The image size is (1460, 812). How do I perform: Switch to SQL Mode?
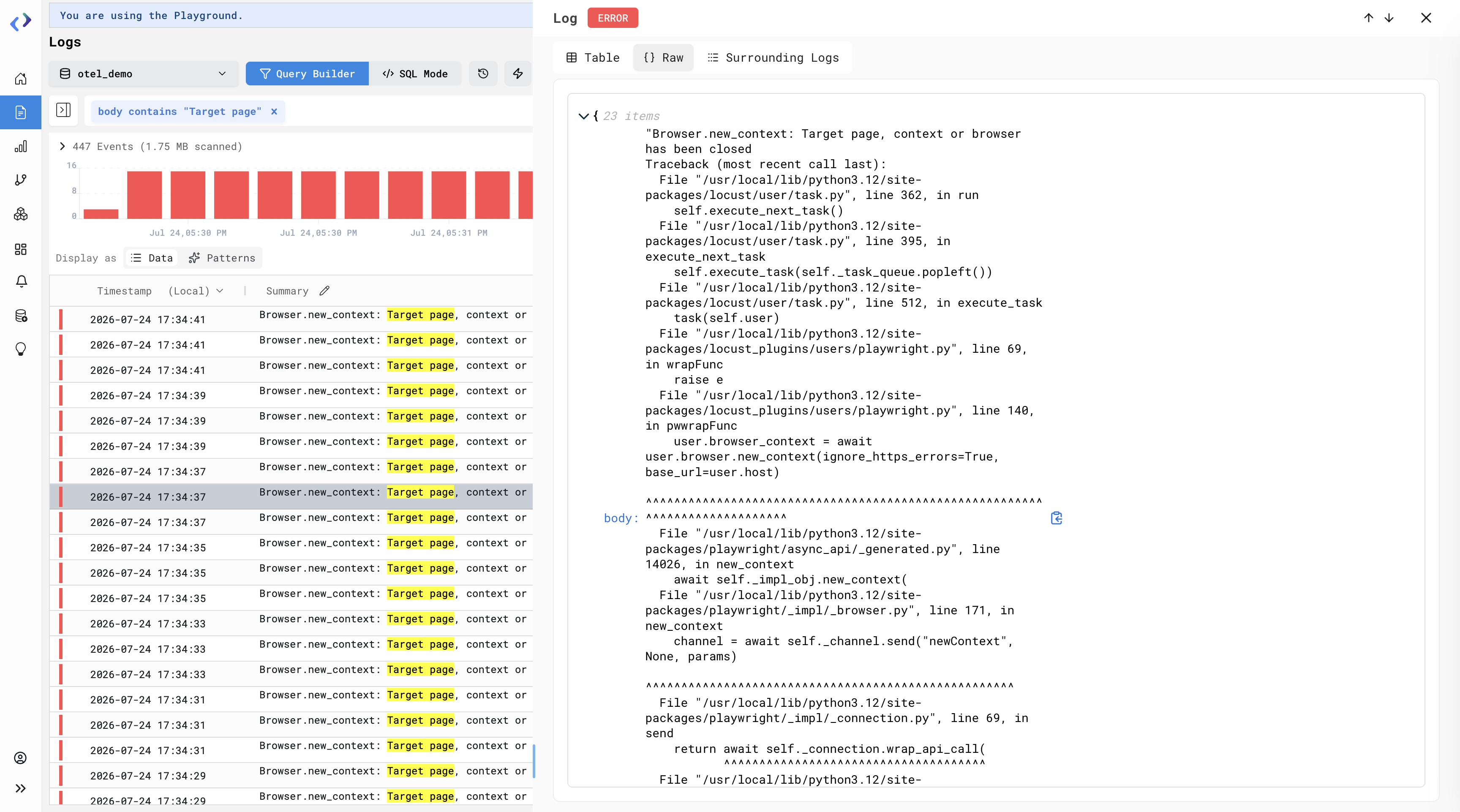click(415, 74)
